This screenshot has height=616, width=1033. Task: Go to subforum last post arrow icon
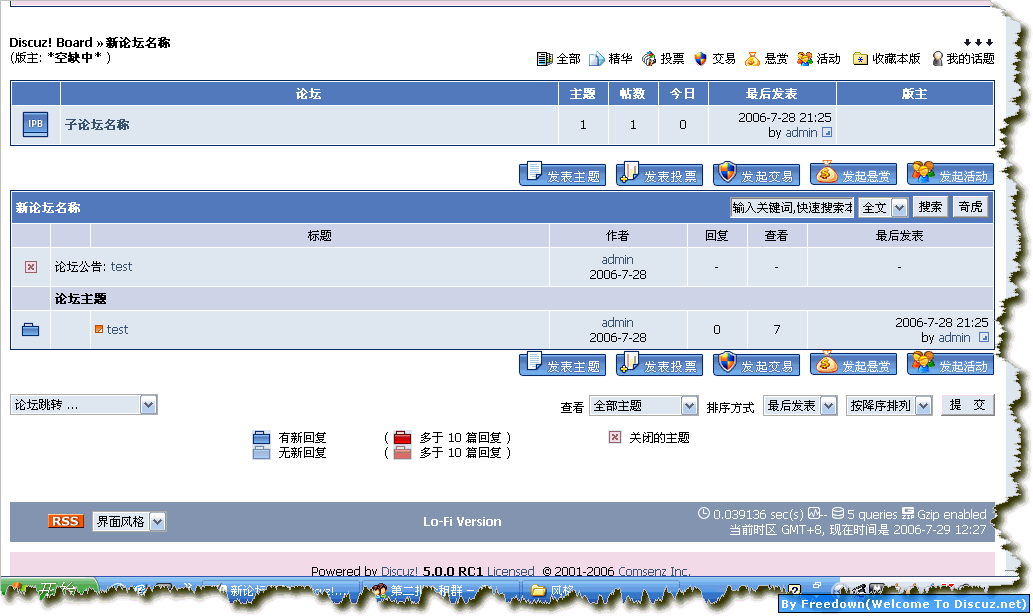(827, 132)
